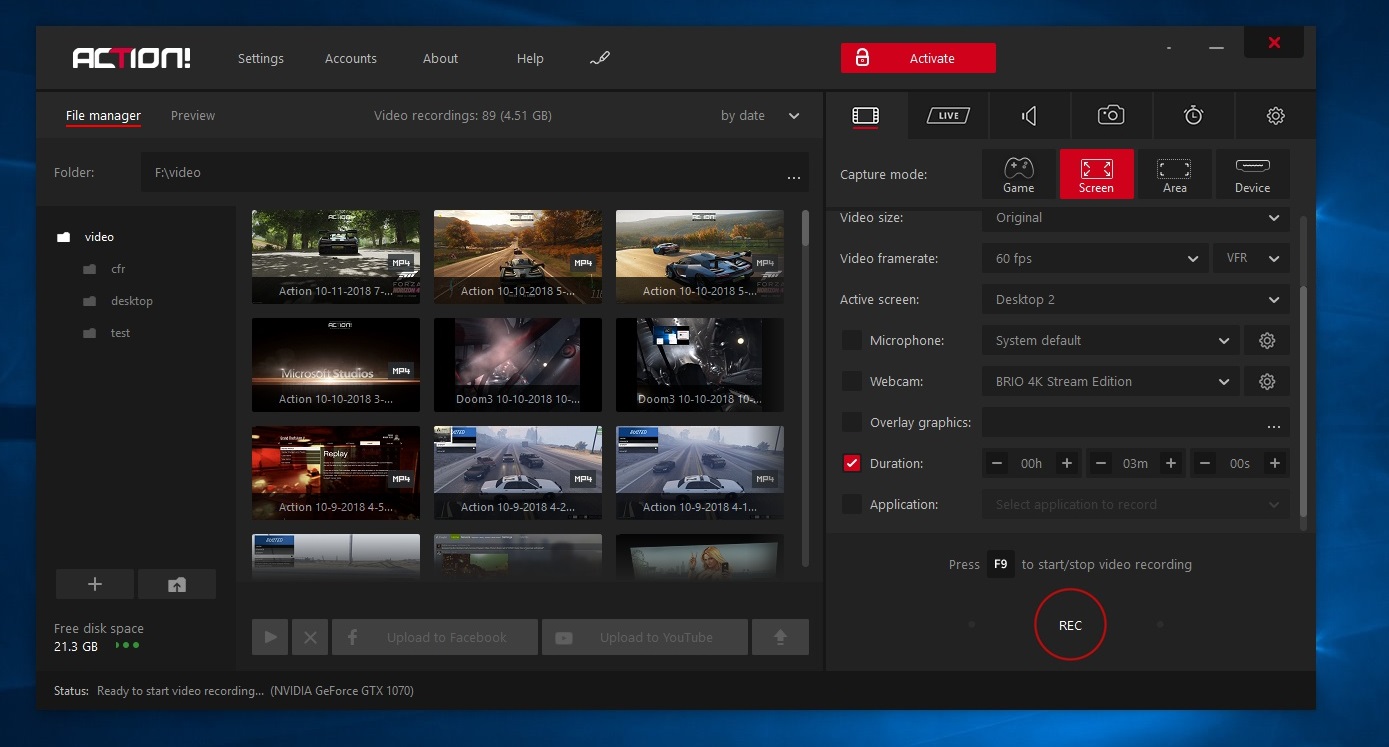
Task: Open the sort by date dropdown
Action: 760,116
